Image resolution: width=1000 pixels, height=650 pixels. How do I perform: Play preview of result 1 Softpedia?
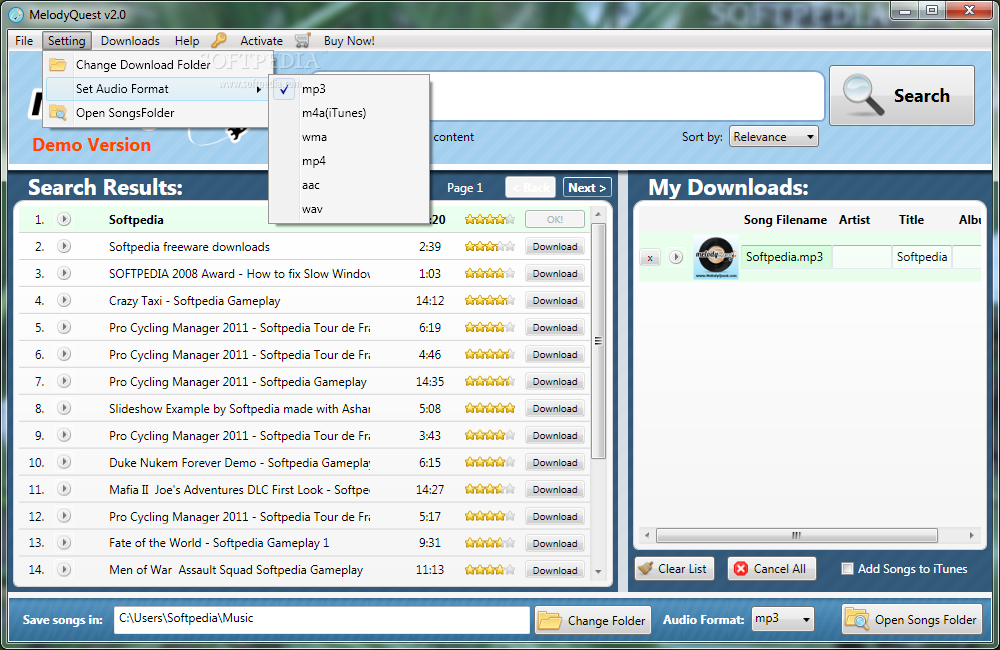tap(64, 219)
